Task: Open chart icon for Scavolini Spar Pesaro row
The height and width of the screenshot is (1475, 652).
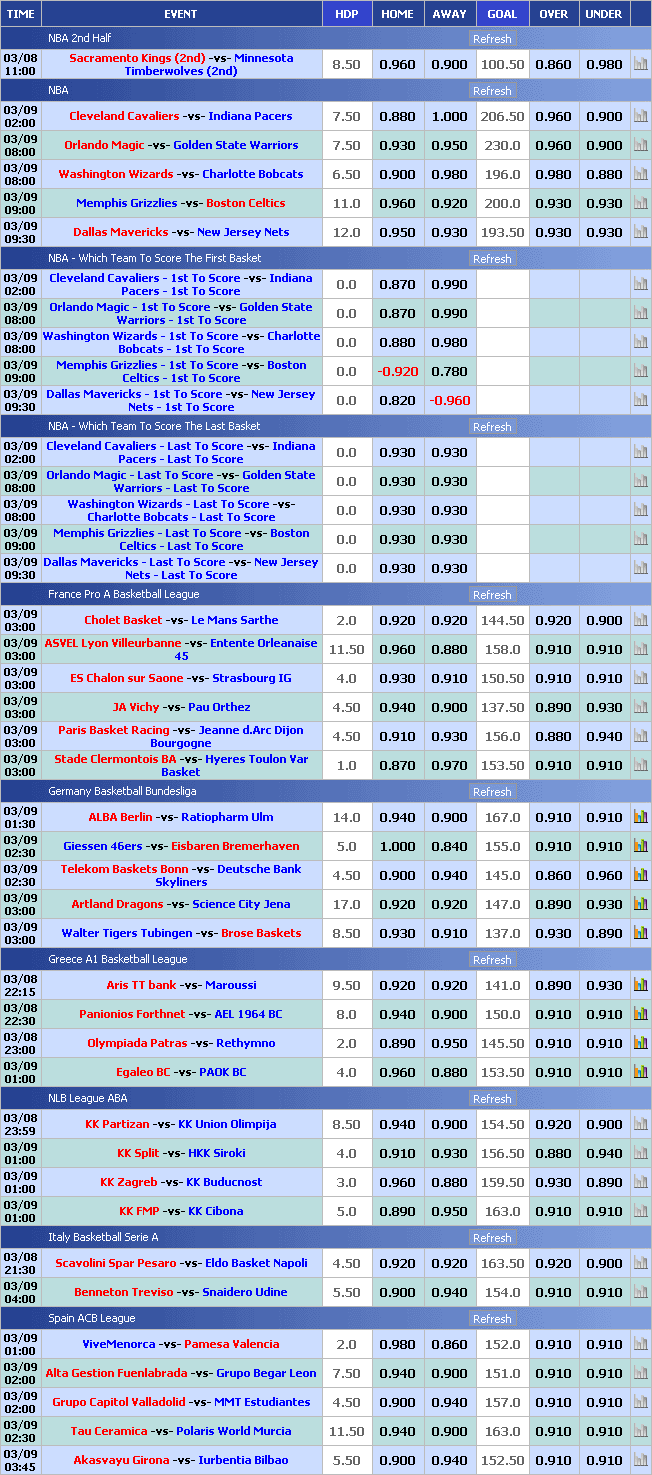Action: click(641, 1263)
